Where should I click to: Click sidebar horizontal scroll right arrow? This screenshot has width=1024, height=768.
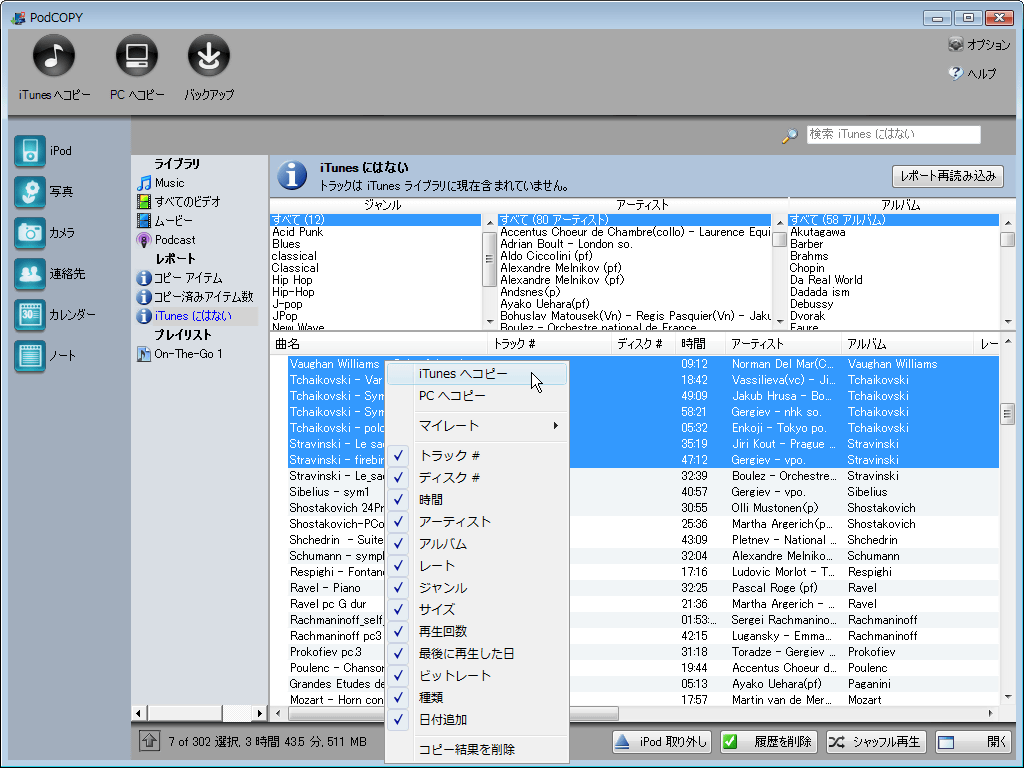[260, 713]
